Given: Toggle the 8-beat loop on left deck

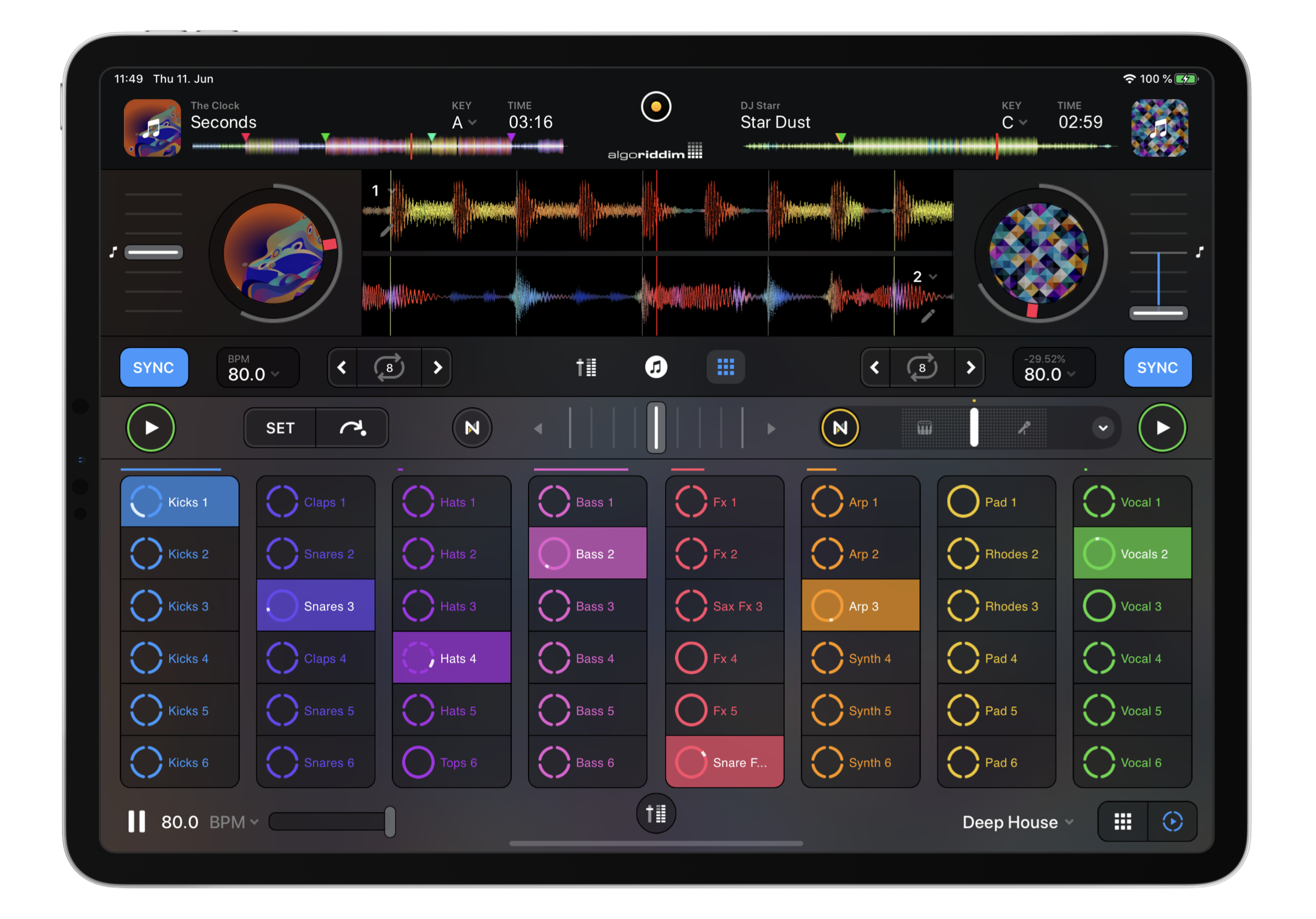Looking at the screenshot, I should coord(389,367).
